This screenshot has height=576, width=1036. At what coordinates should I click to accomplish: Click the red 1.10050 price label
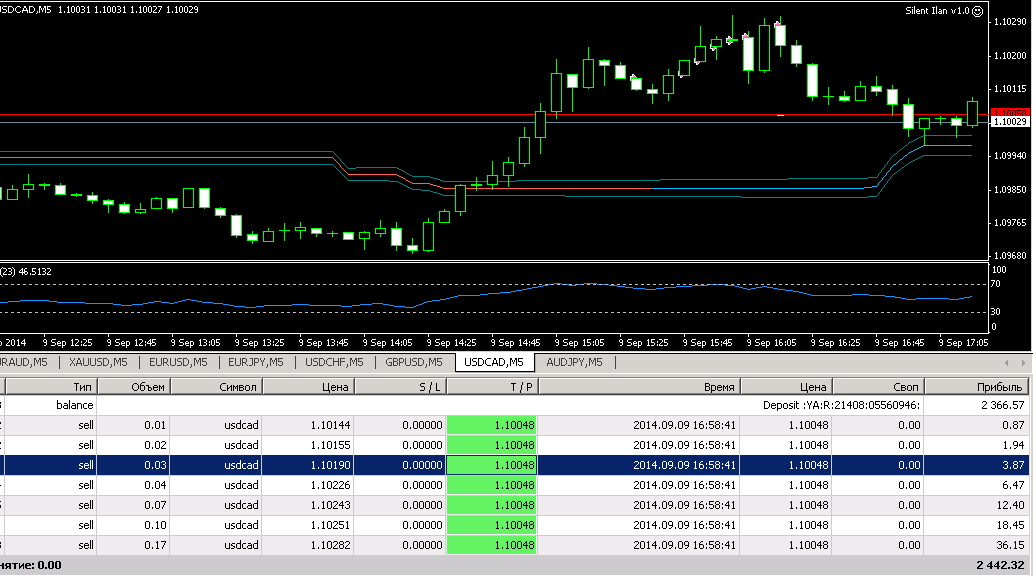pyautogui.click(x=1010, y=113)
